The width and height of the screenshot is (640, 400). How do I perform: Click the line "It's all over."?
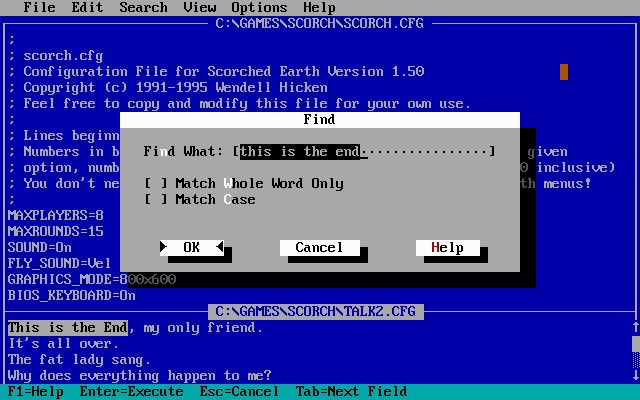[x=63, y=344]
